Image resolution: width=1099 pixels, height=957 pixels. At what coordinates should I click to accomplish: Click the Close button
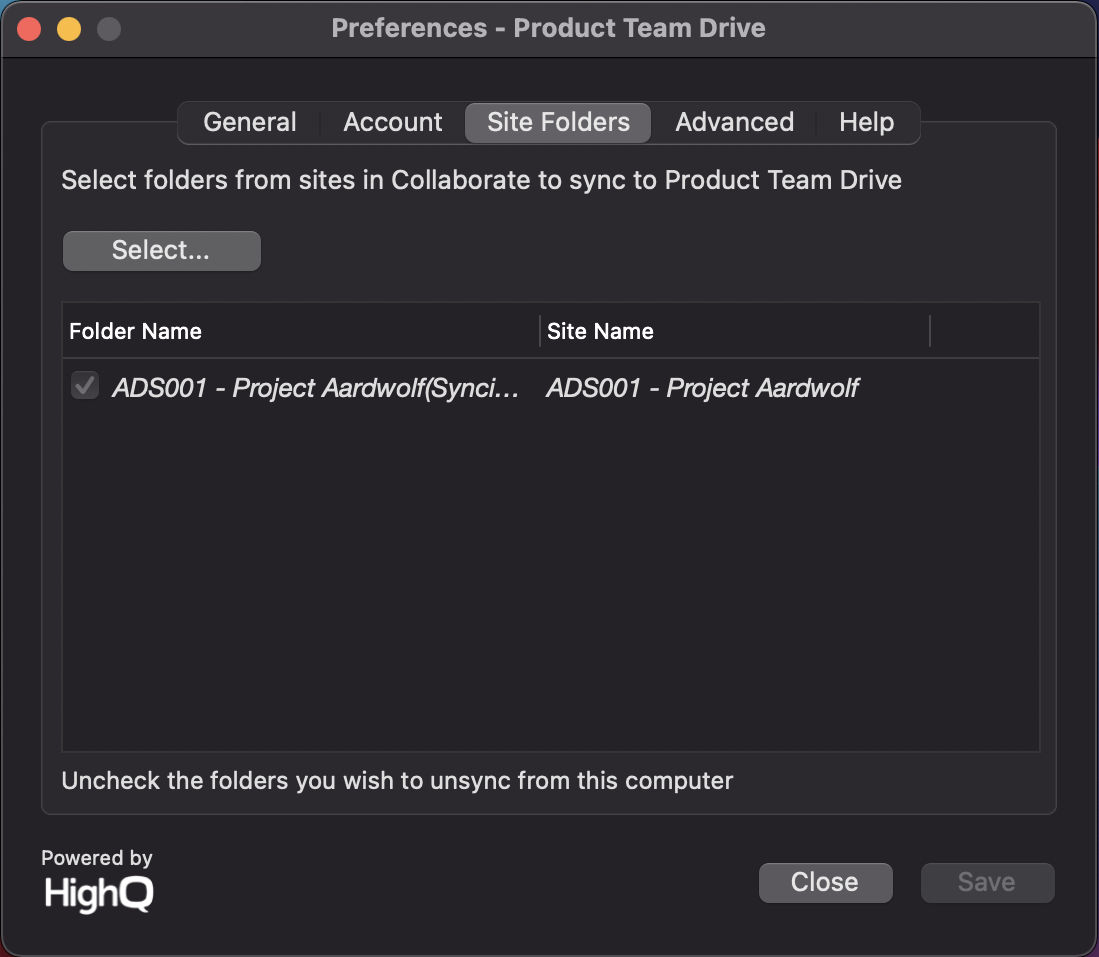click(x=825, y=882)
